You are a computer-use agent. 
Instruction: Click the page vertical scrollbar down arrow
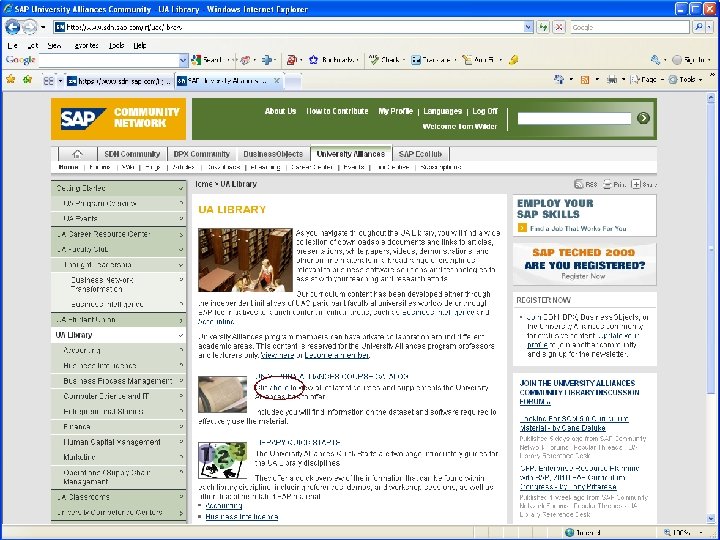(711, 519)
